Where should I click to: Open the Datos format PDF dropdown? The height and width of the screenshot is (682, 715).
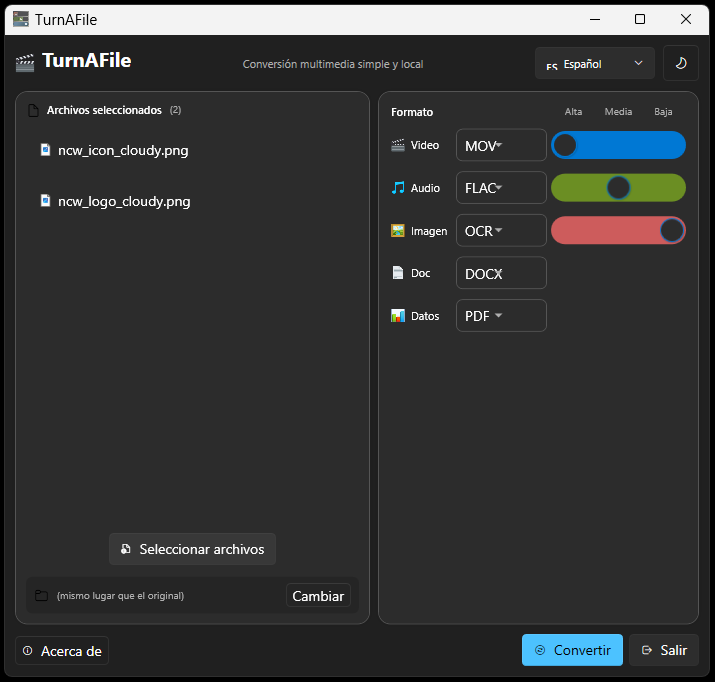tap(501, 316)
